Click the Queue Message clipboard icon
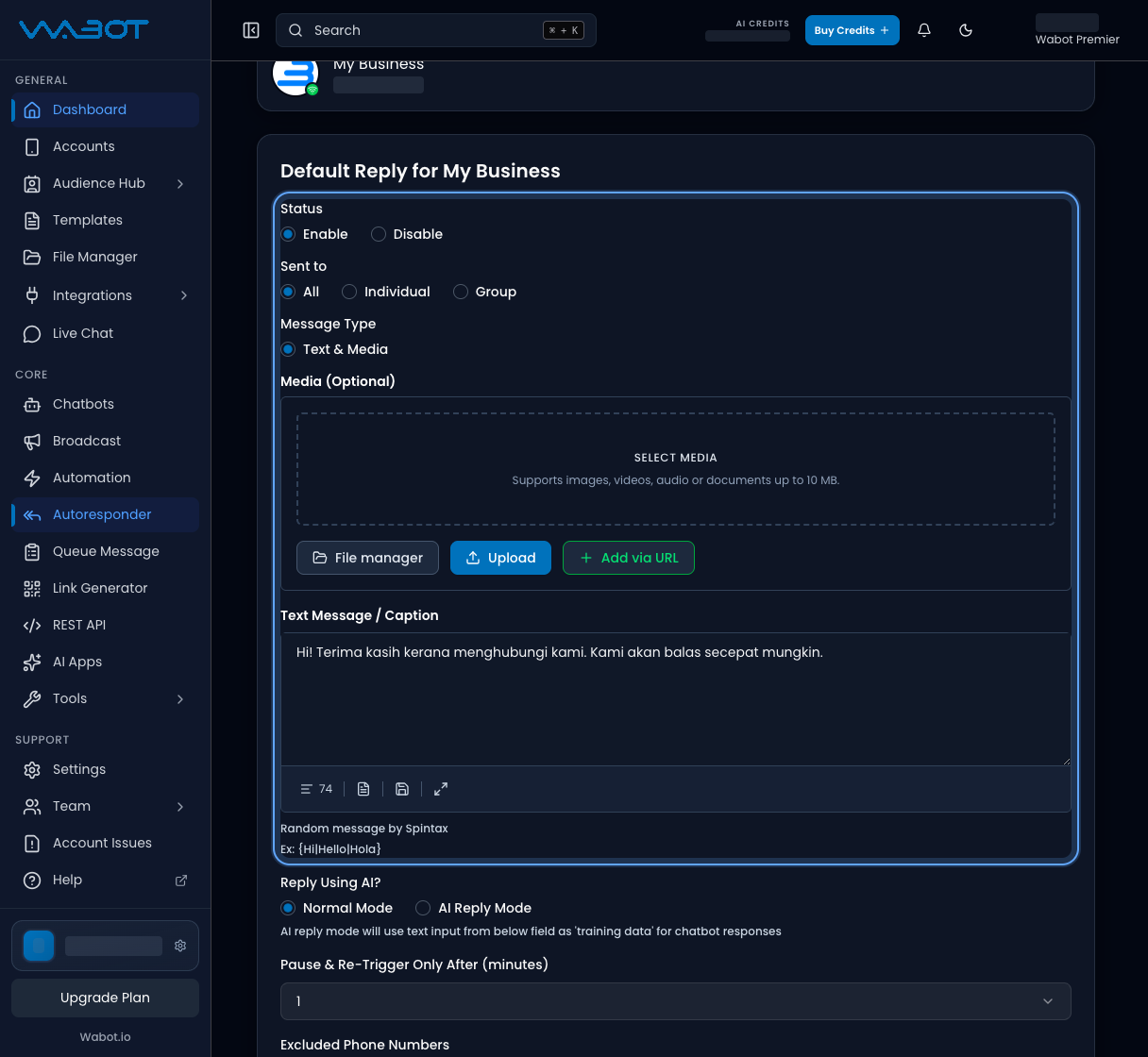 32,552
